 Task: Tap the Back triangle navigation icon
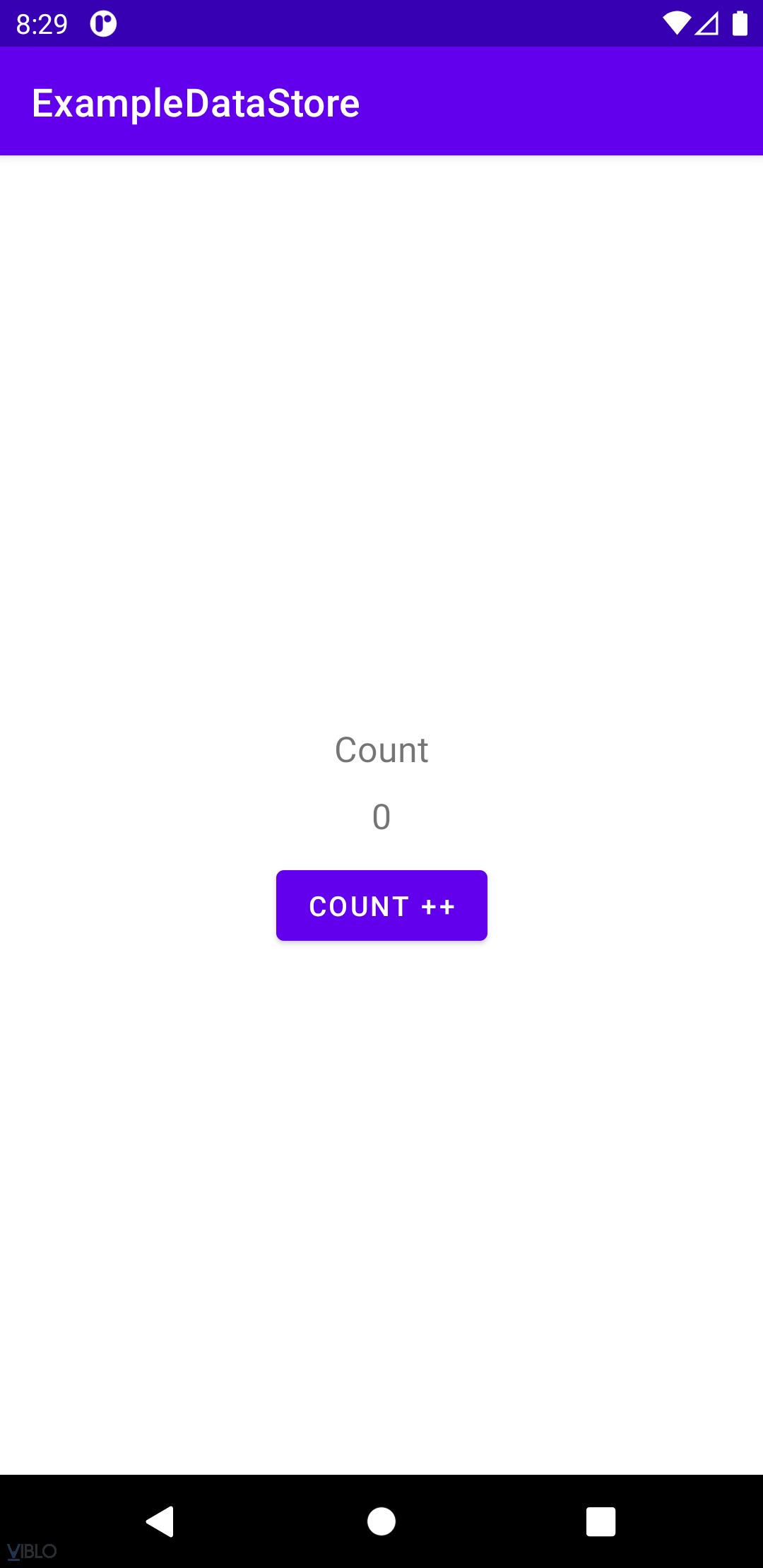pyautogui.click(x=160, y=1521)
